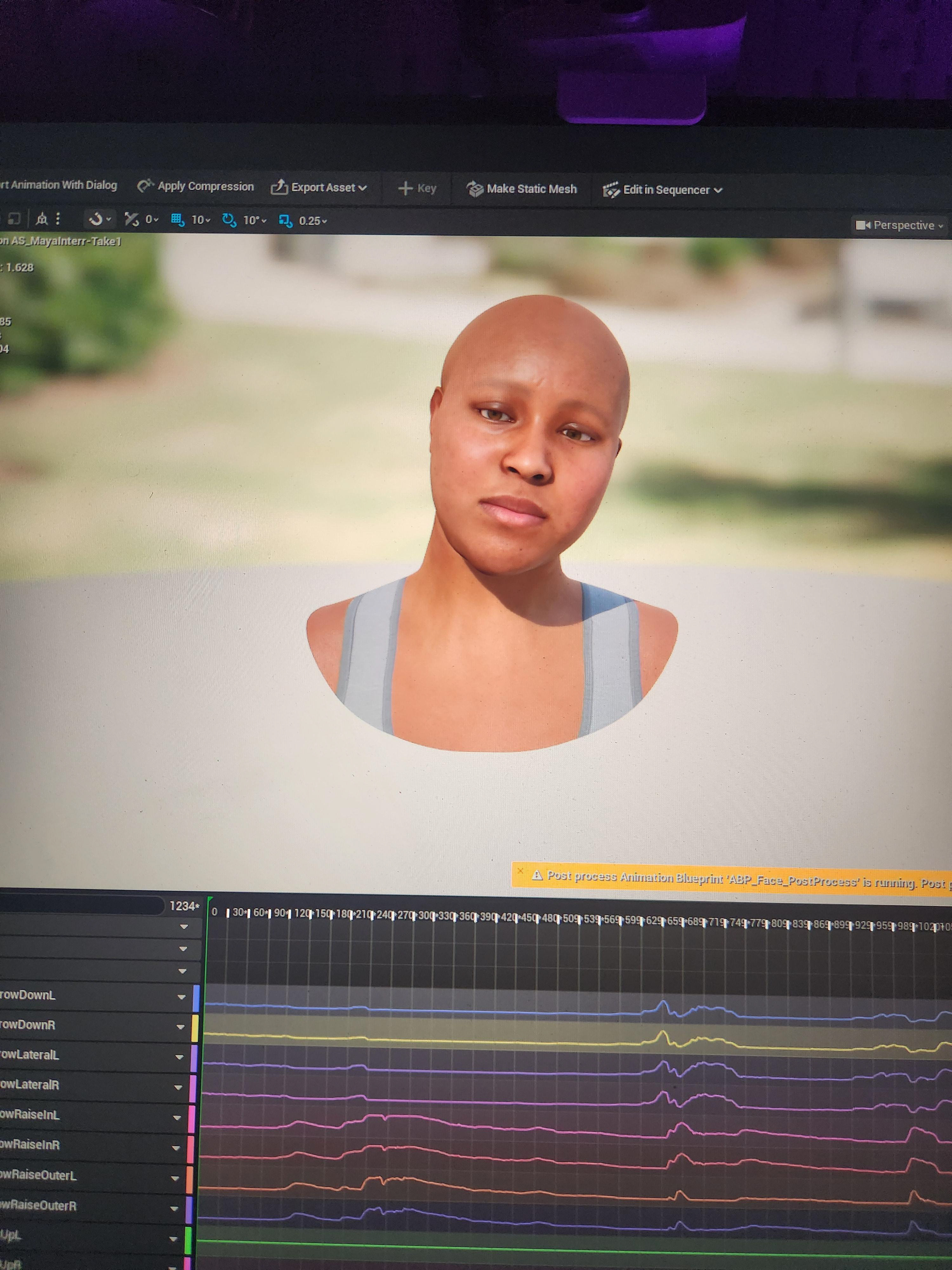Click the yellow BrowDownR curve color swatch

click(x=195, y=1028)
